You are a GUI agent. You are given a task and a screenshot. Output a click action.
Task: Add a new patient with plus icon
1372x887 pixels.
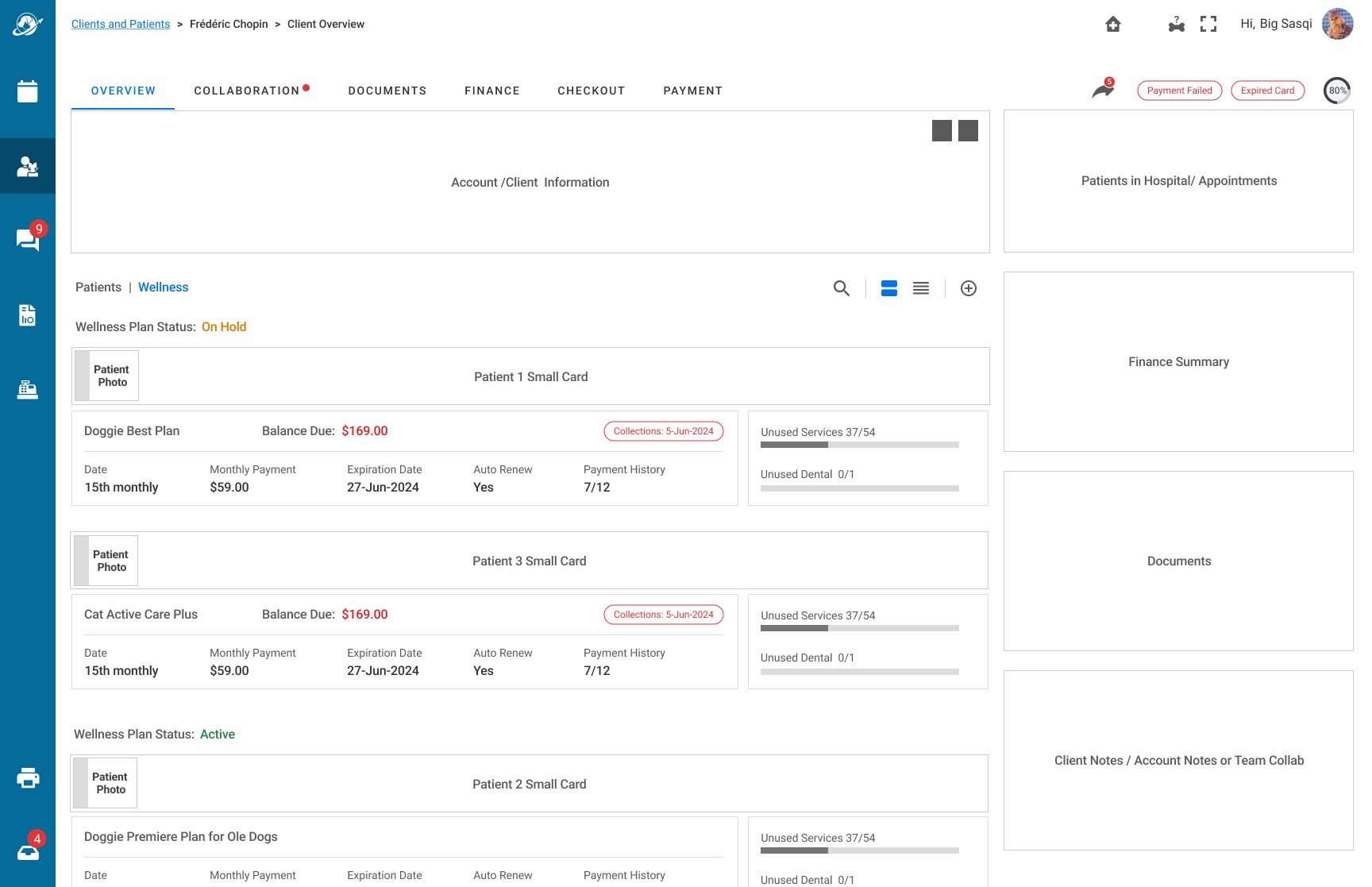point(969,288)
